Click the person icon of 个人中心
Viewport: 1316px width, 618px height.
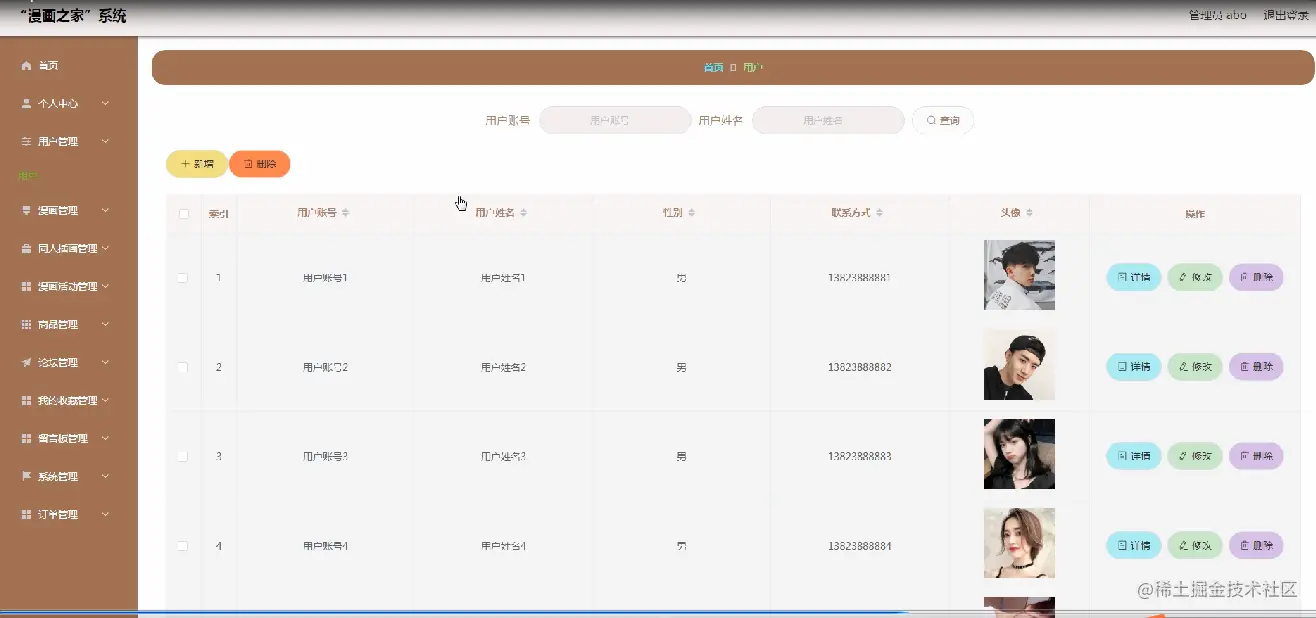(x=26, y=104)
